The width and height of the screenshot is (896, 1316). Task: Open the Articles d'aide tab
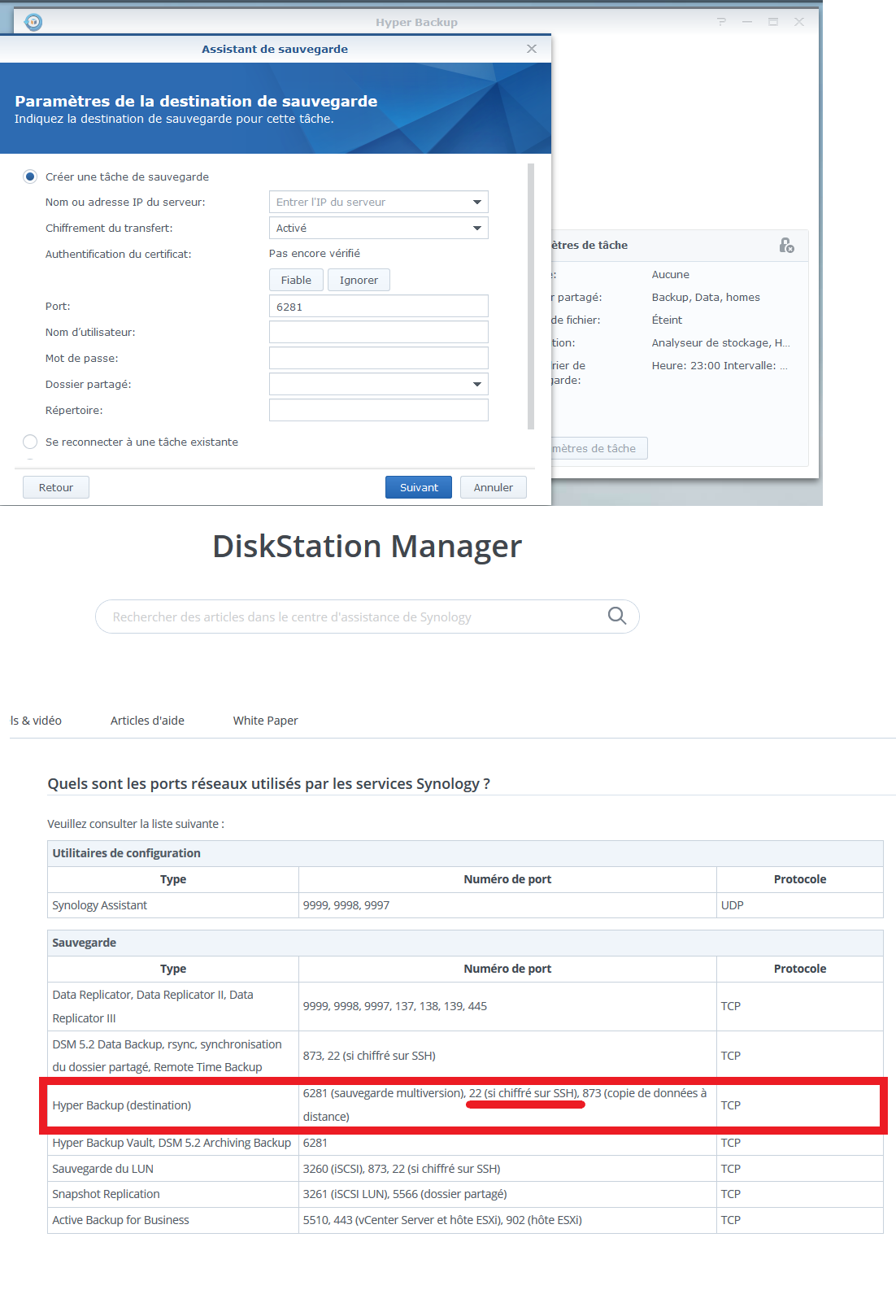pos(147,721)
